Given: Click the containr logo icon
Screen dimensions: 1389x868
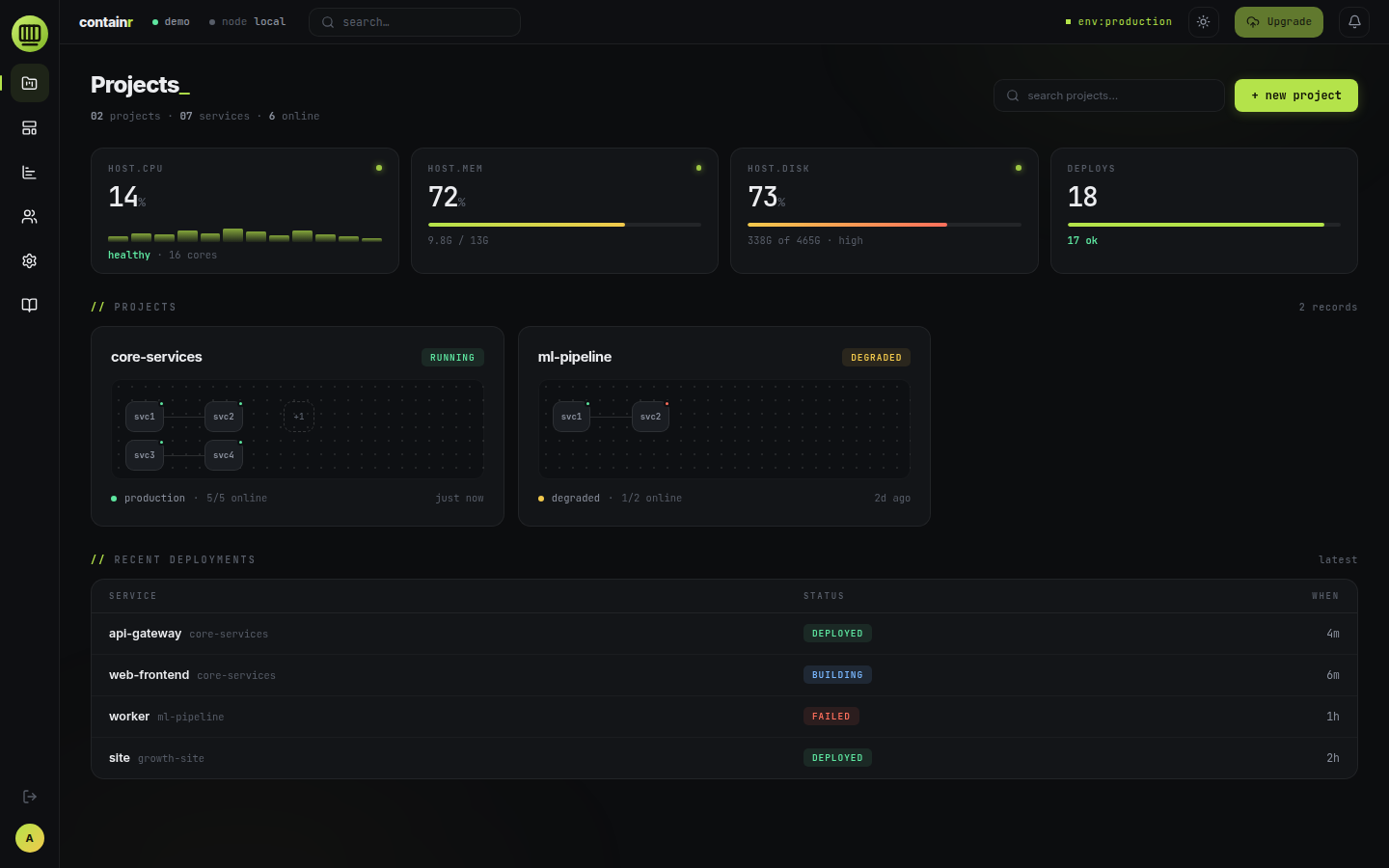Looking at the screenshot, I should coord(30,34).
